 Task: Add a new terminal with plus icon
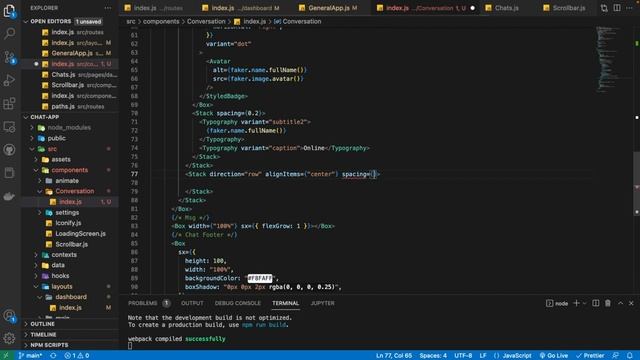click(576, 303)
